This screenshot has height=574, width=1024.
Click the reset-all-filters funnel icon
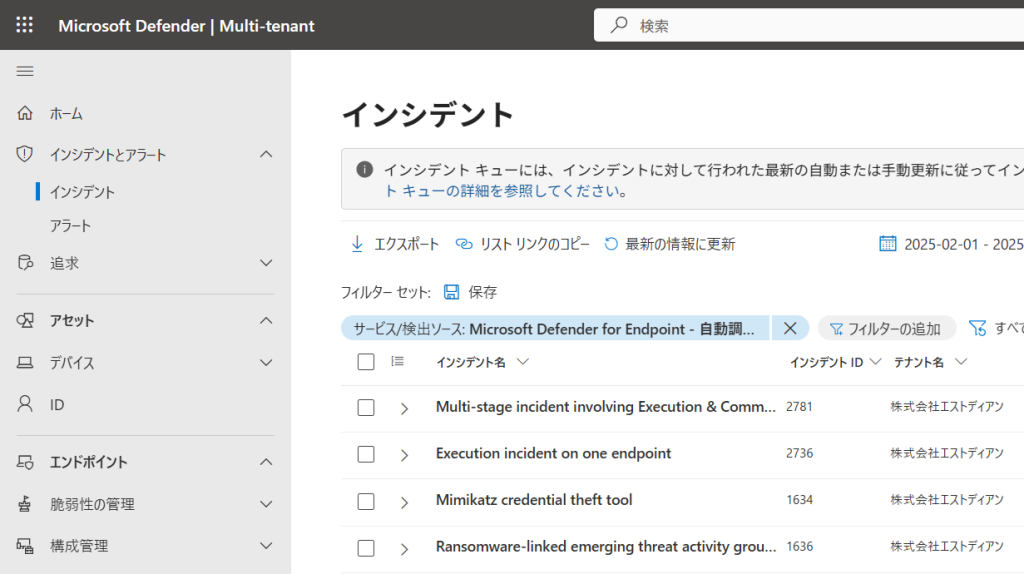coord(977,328)
